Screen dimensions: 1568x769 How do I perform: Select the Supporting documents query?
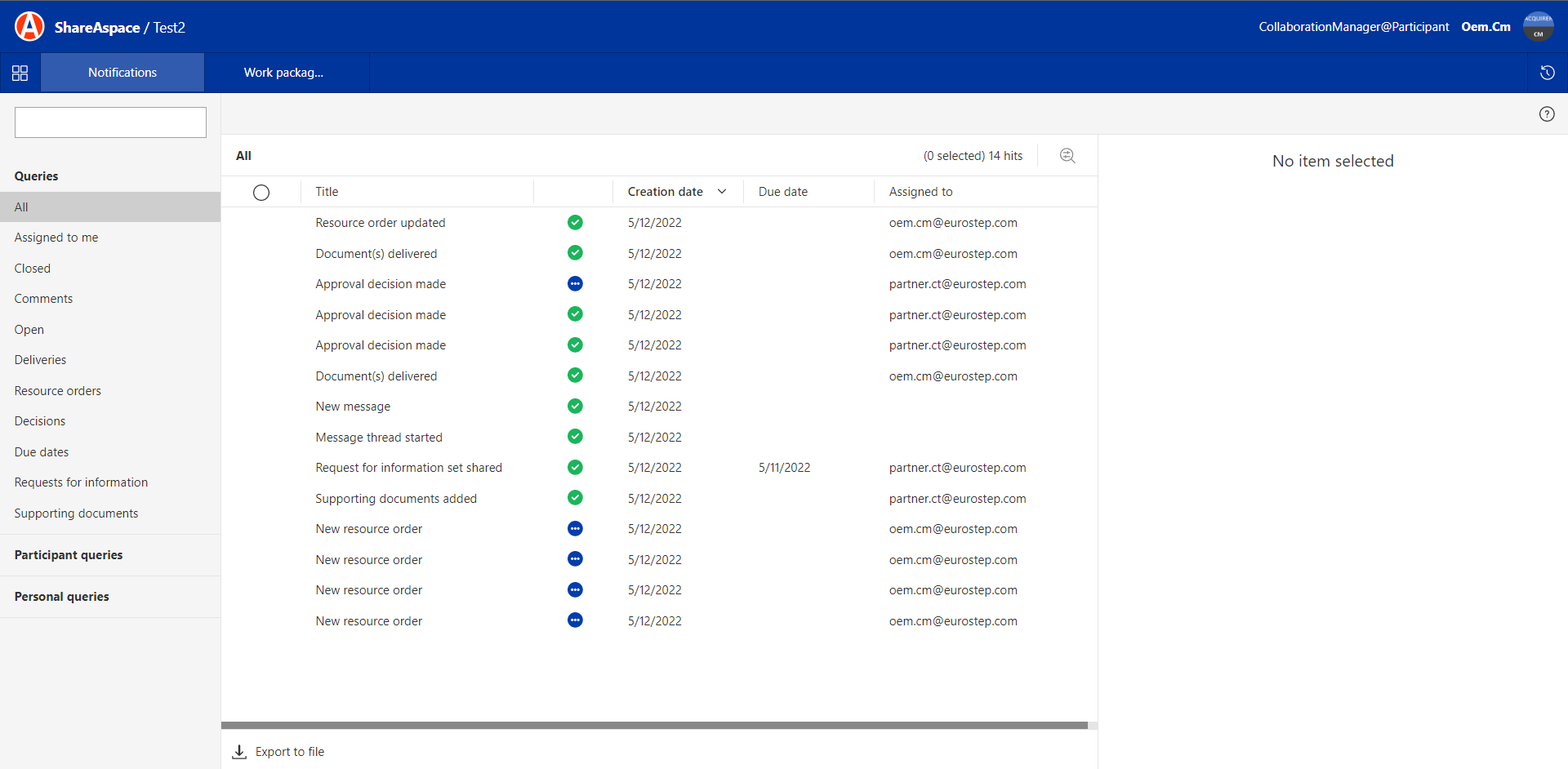(76, 513)
